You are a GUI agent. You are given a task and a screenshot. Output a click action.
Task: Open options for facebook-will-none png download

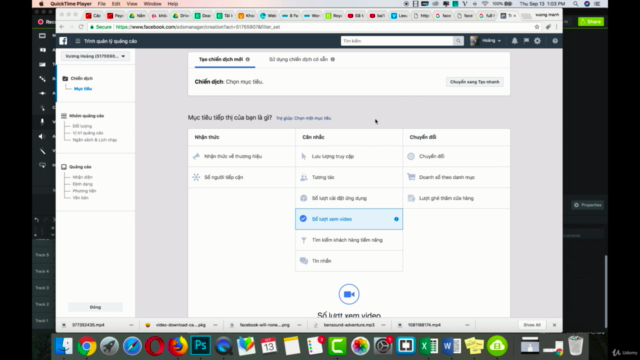tap(299, 325)
